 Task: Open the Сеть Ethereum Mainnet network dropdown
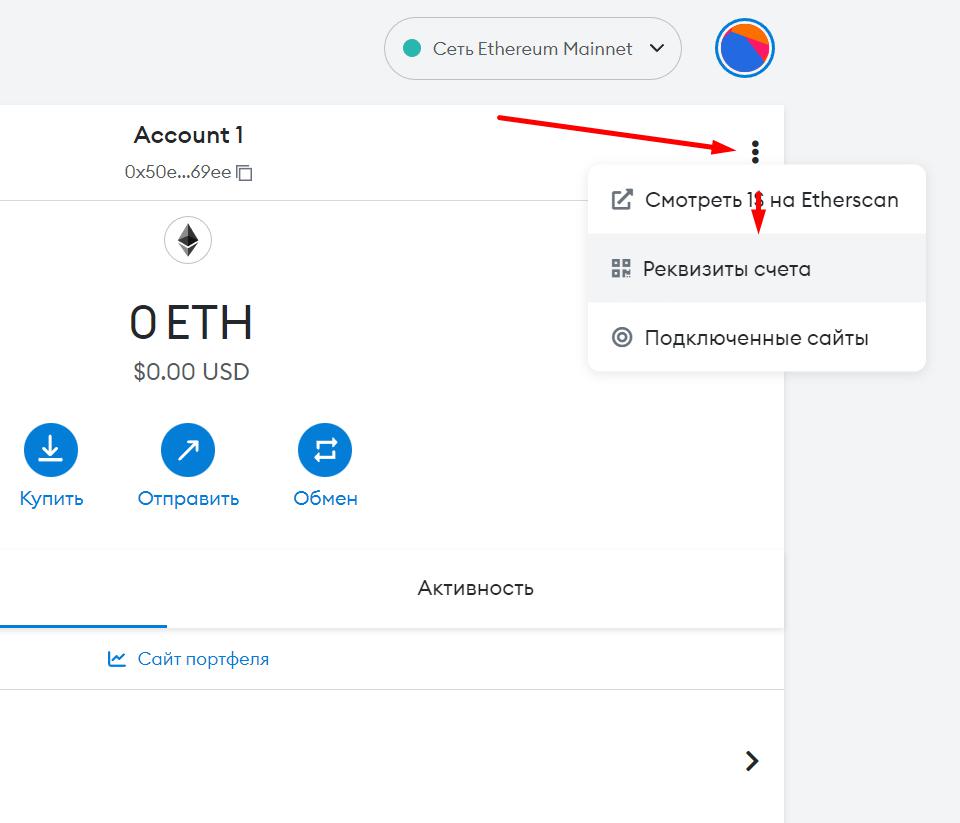pyautogui.click(x=532, y=48)
